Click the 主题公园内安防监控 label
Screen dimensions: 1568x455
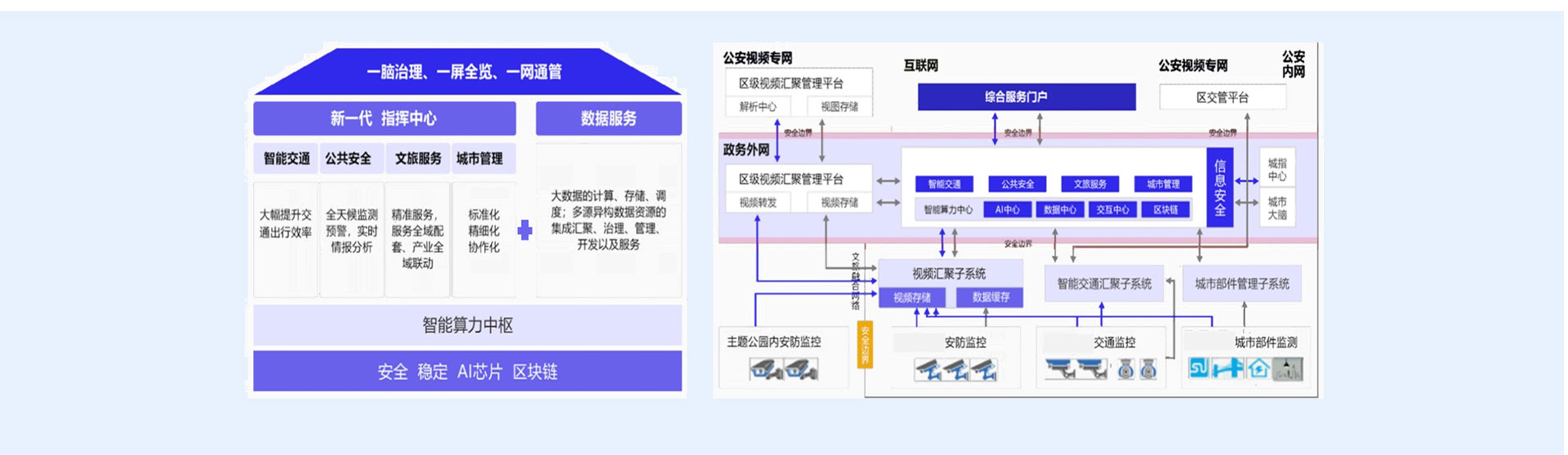pos(774,341)
